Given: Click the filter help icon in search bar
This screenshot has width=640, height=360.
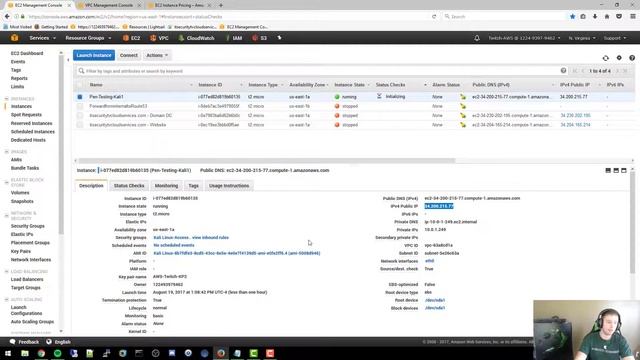Looking at the screenshot, I should pyautogui.click(x=563, y=71).
